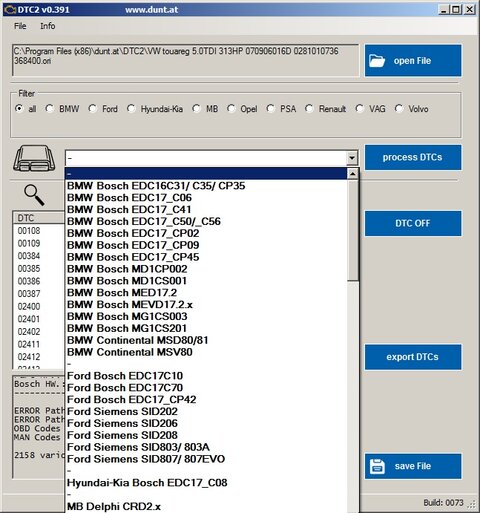Click the DTC OFF button

[x=413, y=223]
